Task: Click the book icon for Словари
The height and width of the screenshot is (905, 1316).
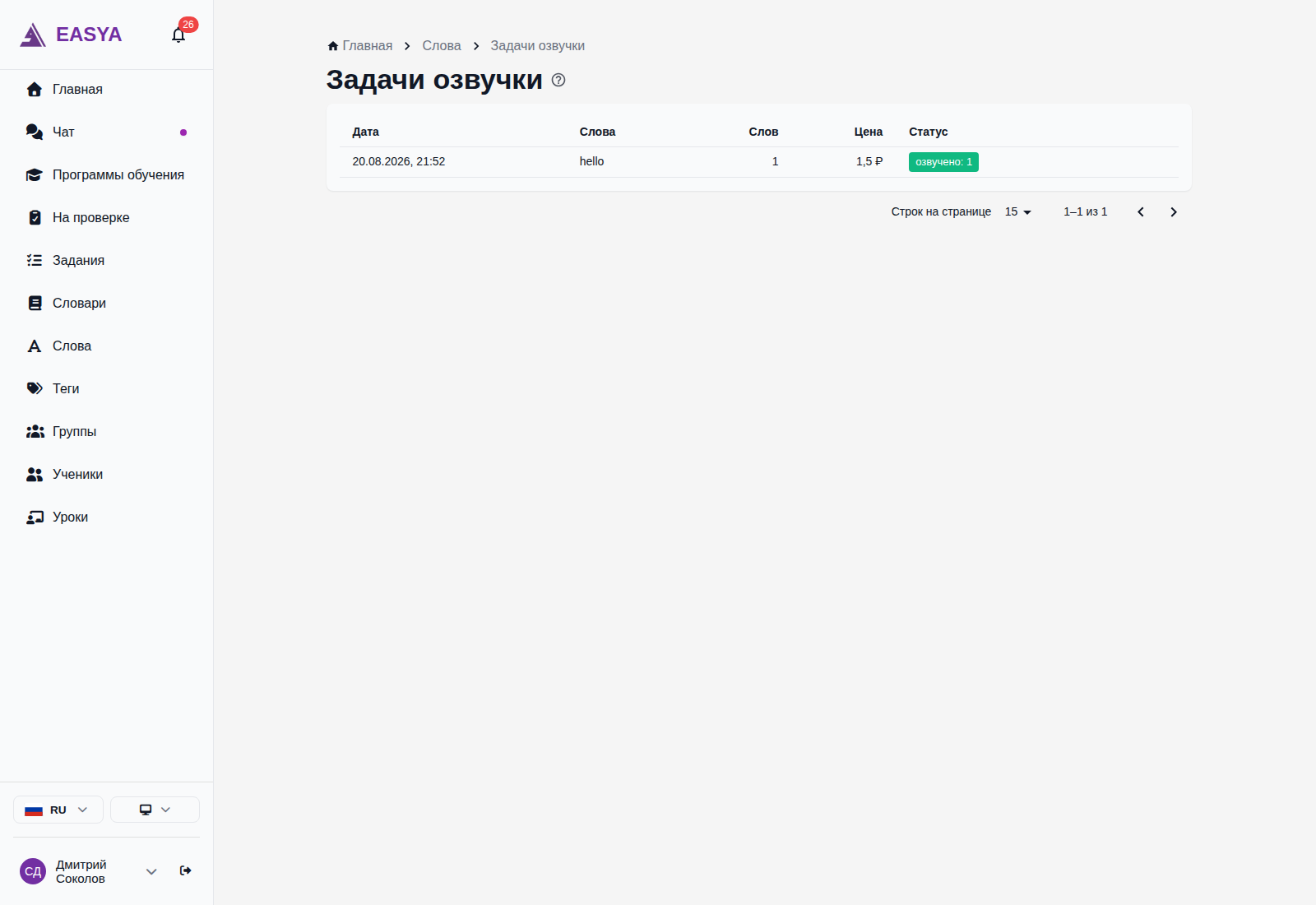Action: pyautogui.click(x=35, y=303)
